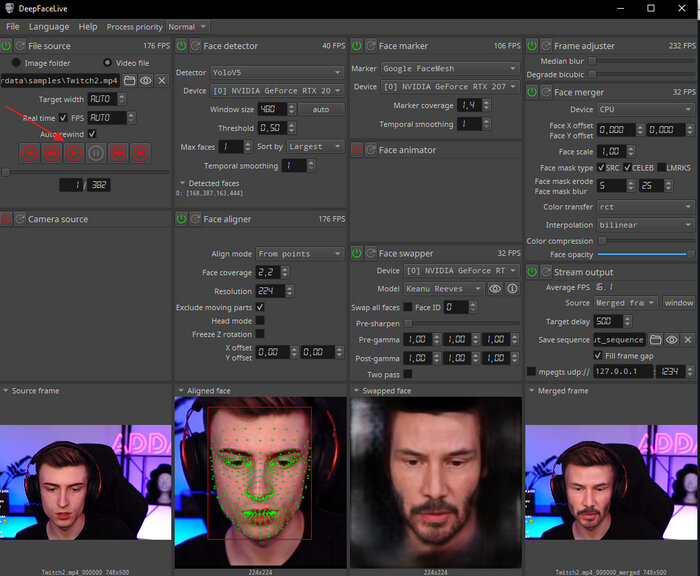Enable Head mode checkbox
This screenshot has height=576, width=700.
(x=260, y=321)
